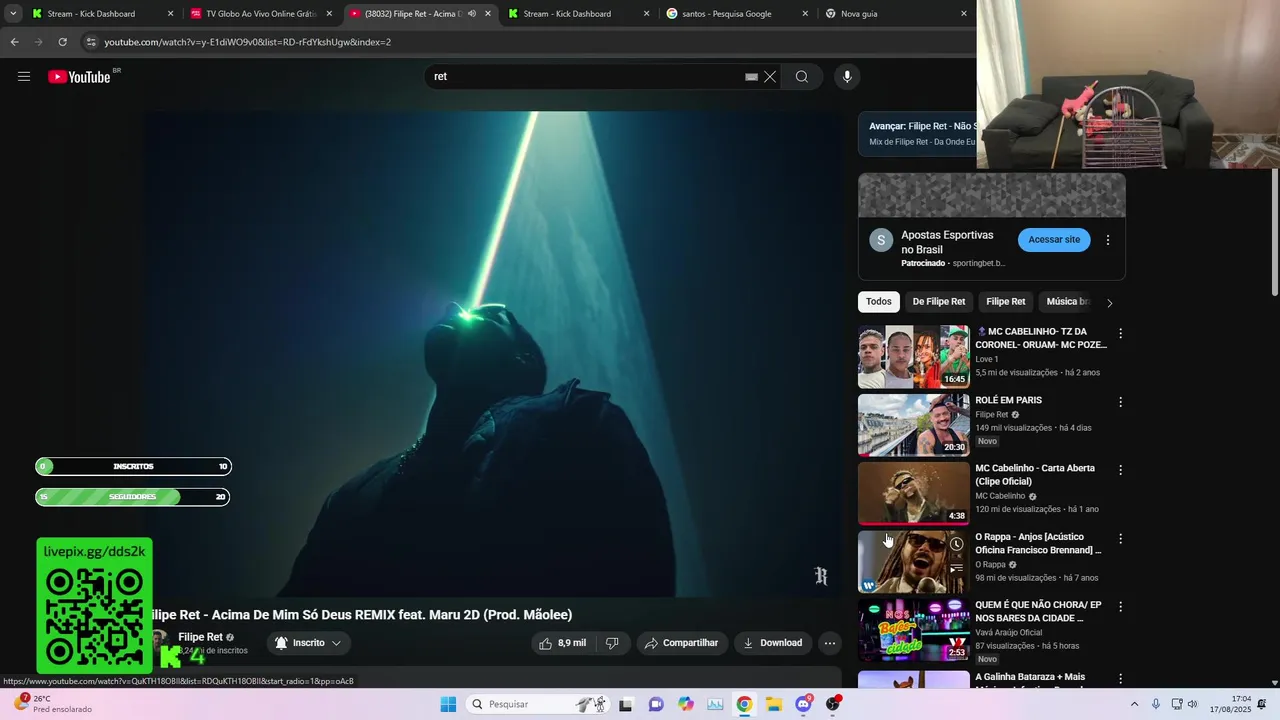
Task: Open Quem é que não chora thumbnail
Action: (x=914, y=630)
